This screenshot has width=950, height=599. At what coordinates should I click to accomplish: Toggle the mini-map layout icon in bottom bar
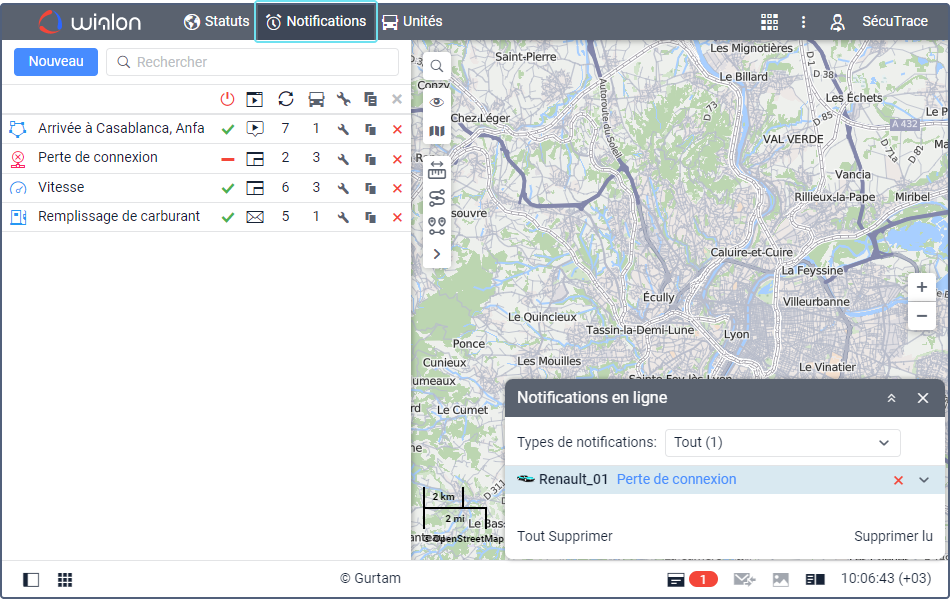[x=815, y=580]
